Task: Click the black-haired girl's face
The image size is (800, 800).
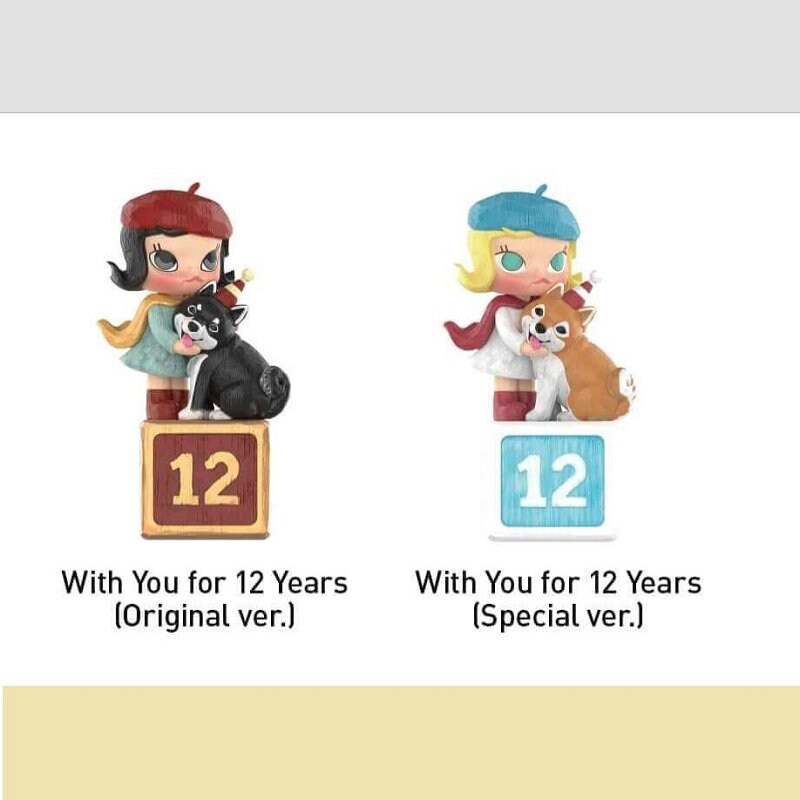Action: (184, 263)
